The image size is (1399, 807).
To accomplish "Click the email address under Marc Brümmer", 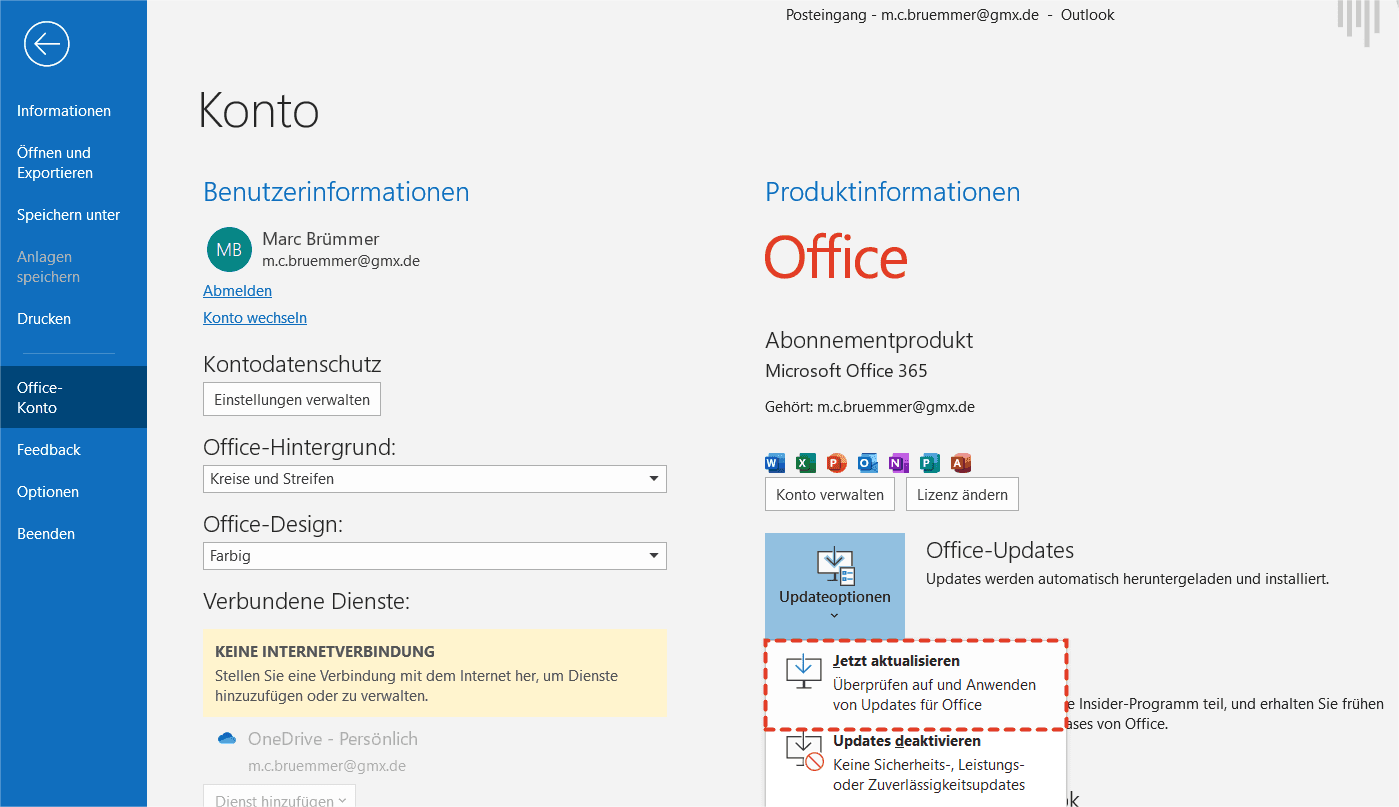I will pyautogui.click(x=341, y=261).
